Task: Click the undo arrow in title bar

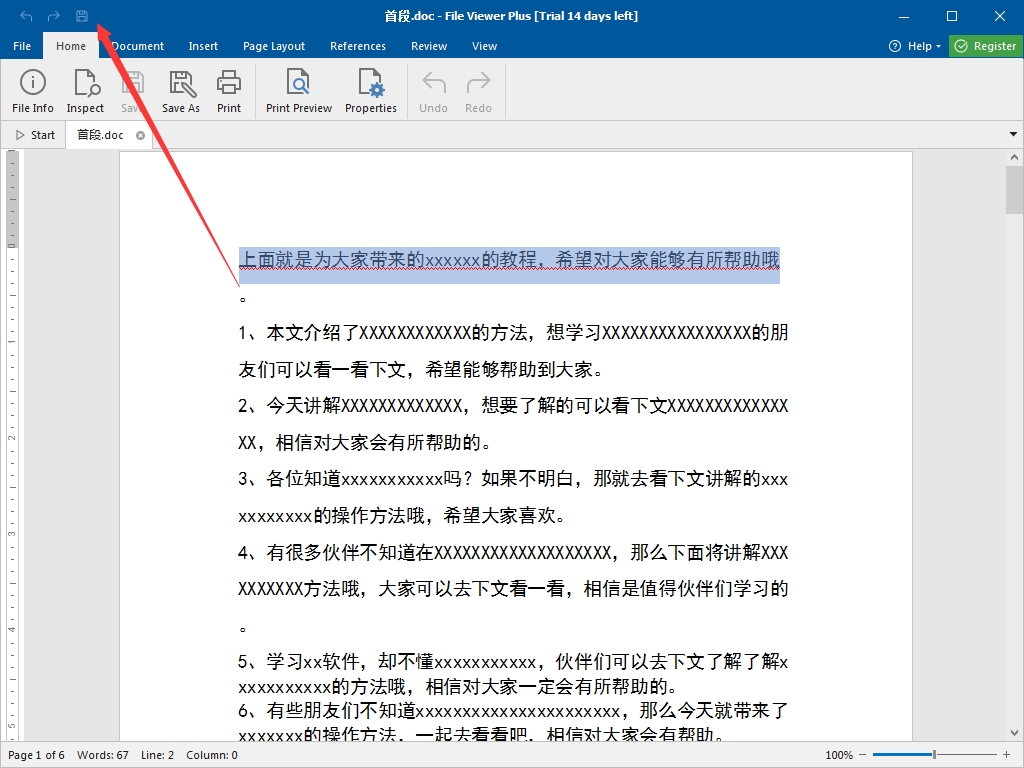Action: coord(26,16)
